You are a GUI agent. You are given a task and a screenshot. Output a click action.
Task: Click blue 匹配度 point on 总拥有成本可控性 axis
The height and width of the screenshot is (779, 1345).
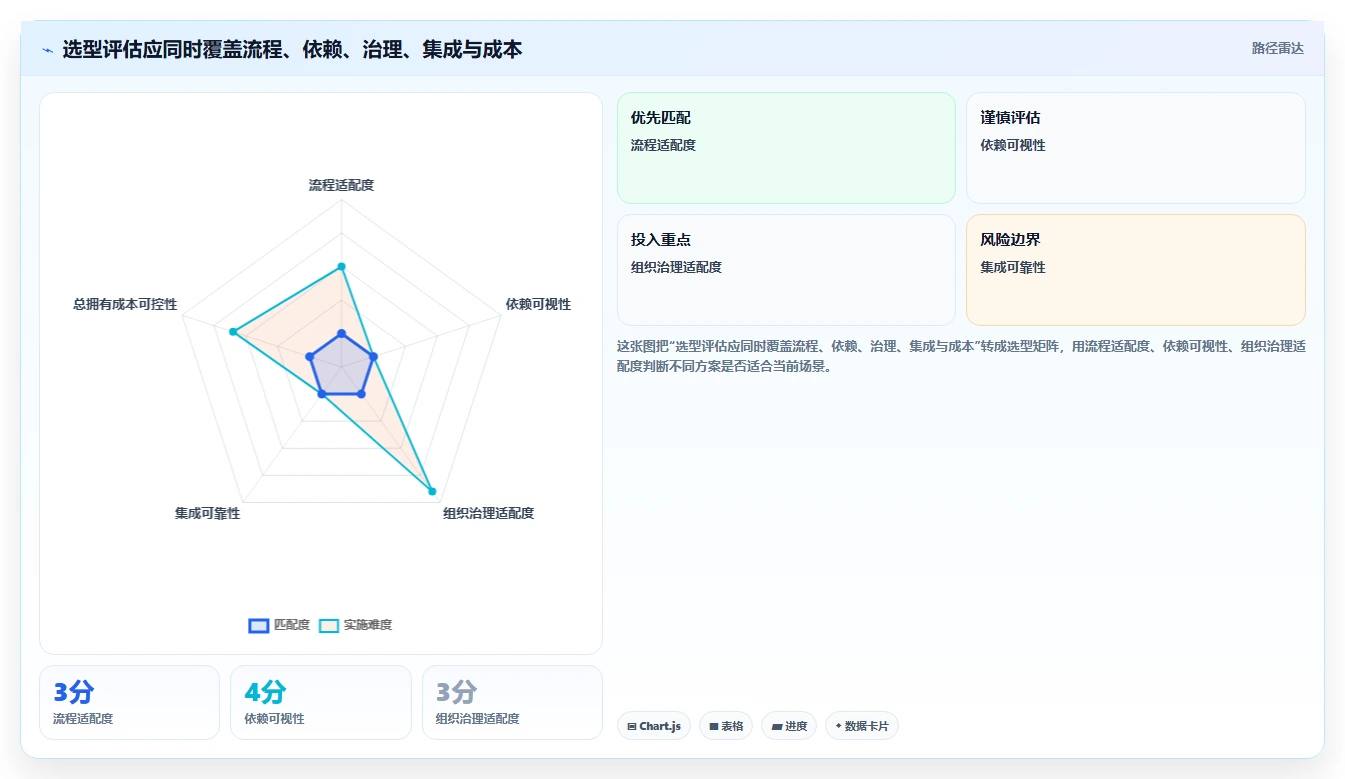(x=309, y=357)
